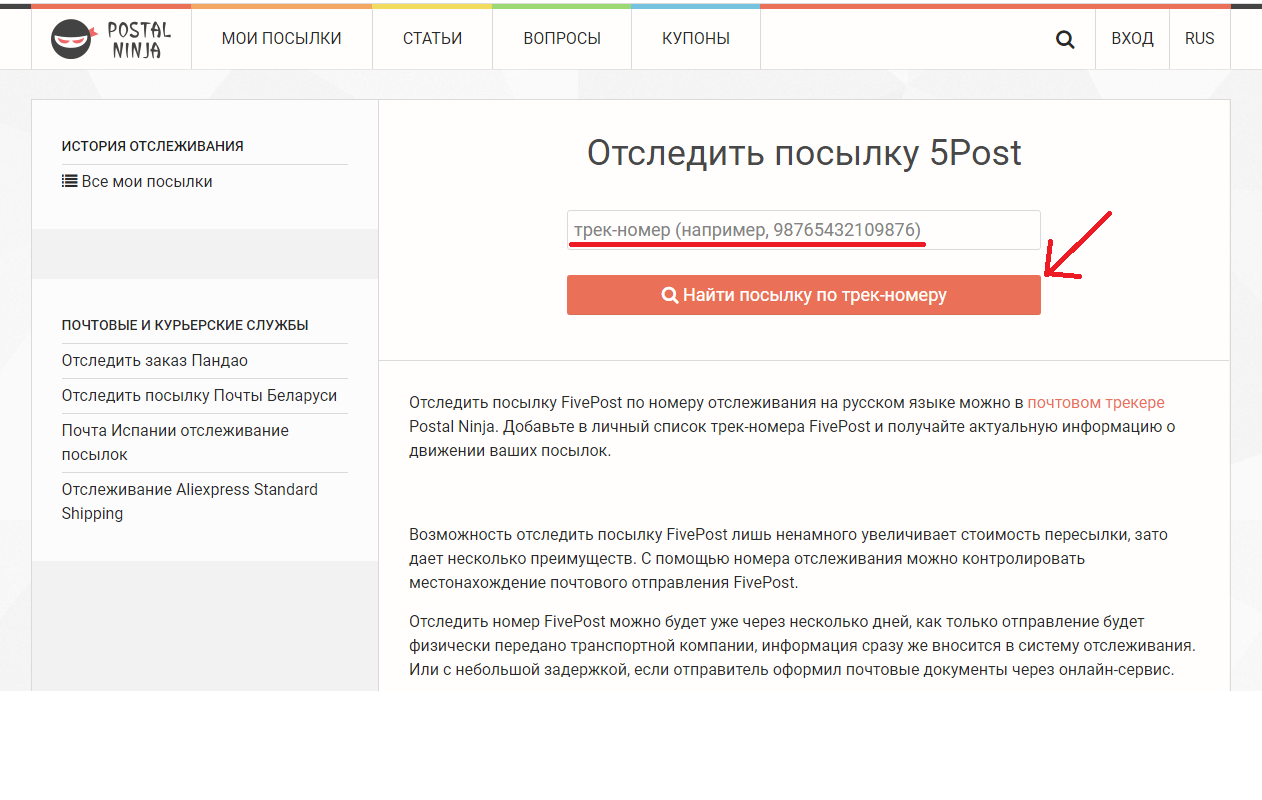Open Отследить заказ Пандао link
1262x800 pixels.
point(155,360)
